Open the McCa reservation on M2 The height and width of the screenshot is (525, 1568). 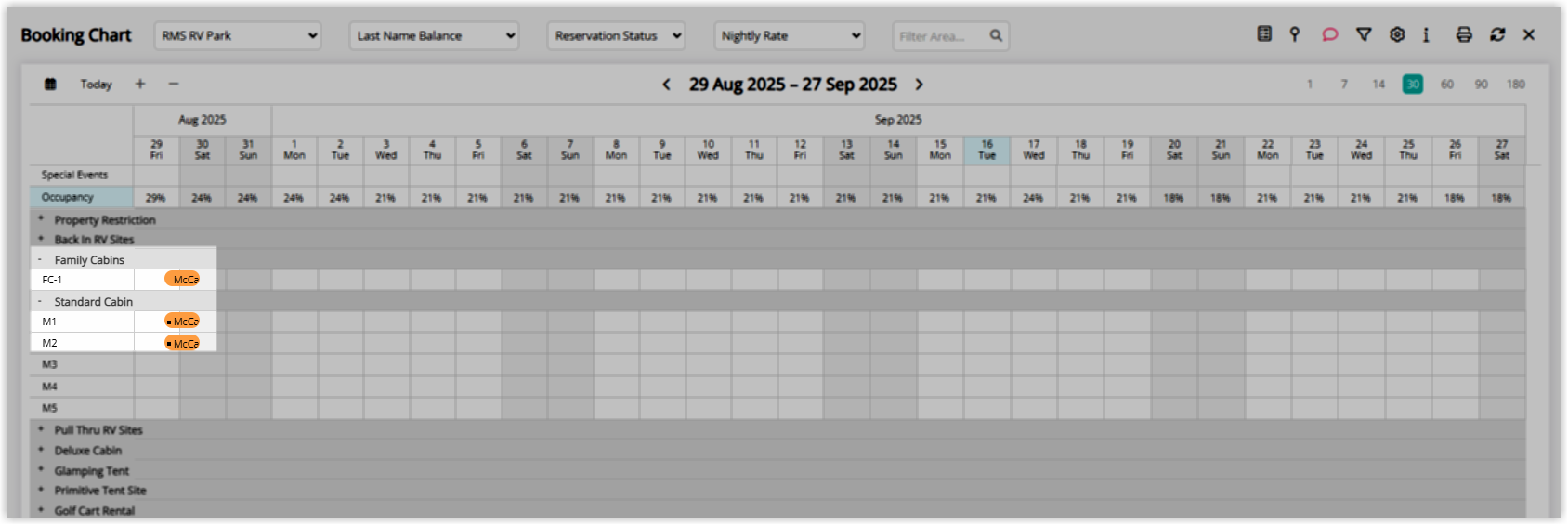(x=182, y=343)
